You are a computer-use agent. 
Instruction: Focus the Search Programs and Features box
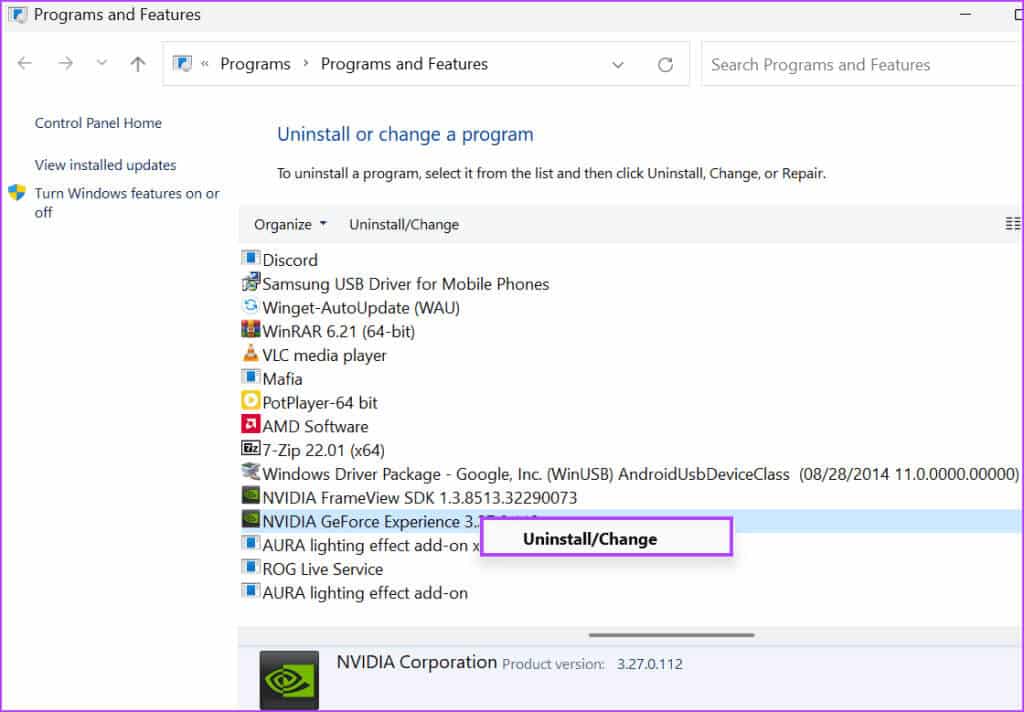862,64
